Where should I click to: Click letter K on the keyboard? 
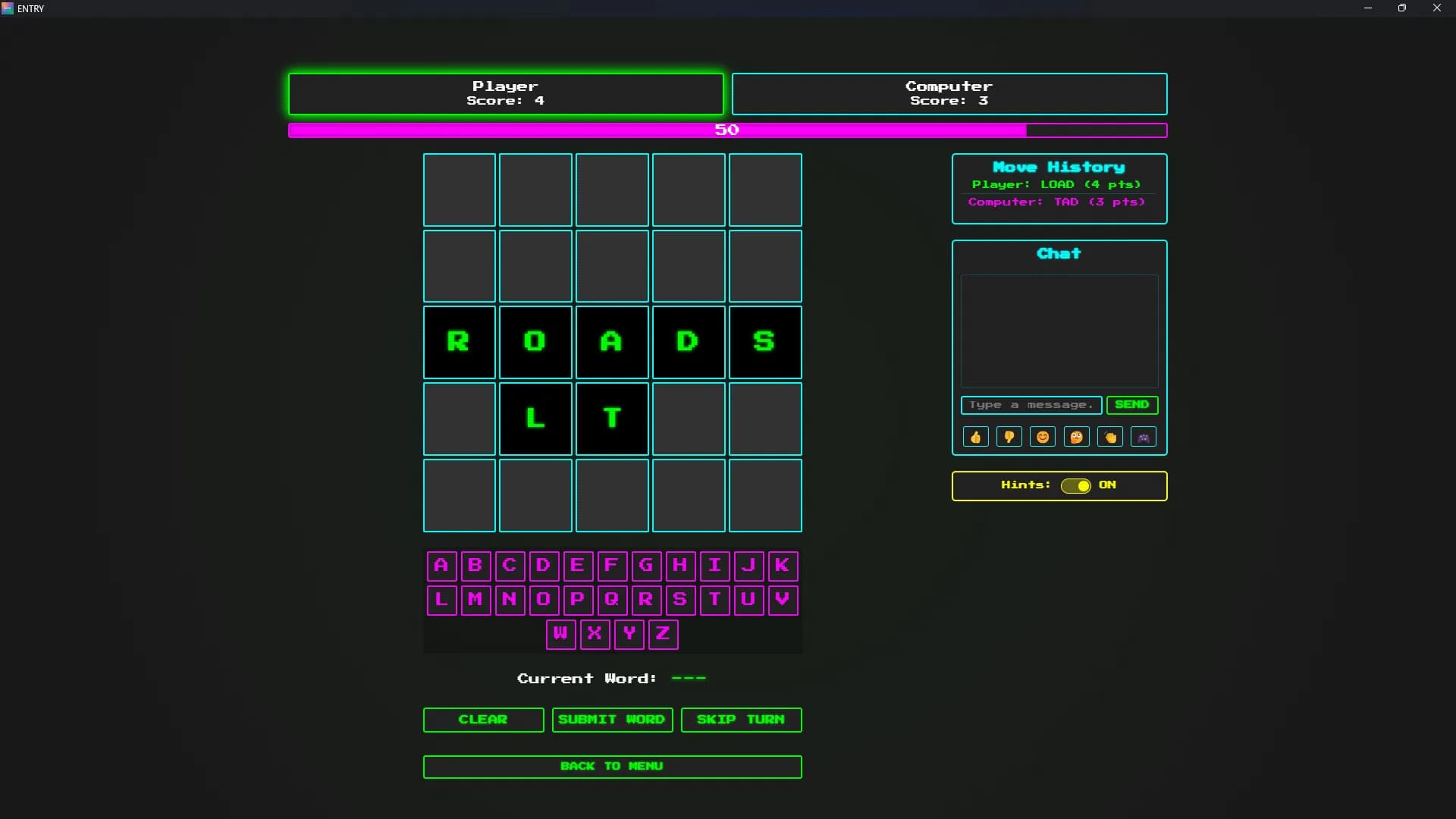783,566
